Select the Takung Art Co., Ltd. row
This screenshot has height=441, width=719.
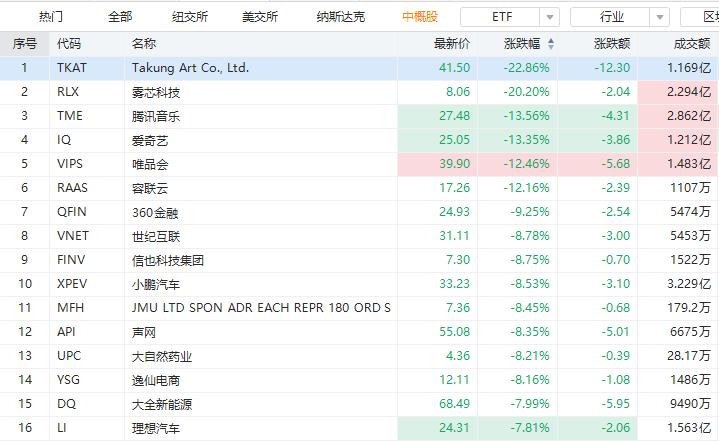[x=360, y=68]
